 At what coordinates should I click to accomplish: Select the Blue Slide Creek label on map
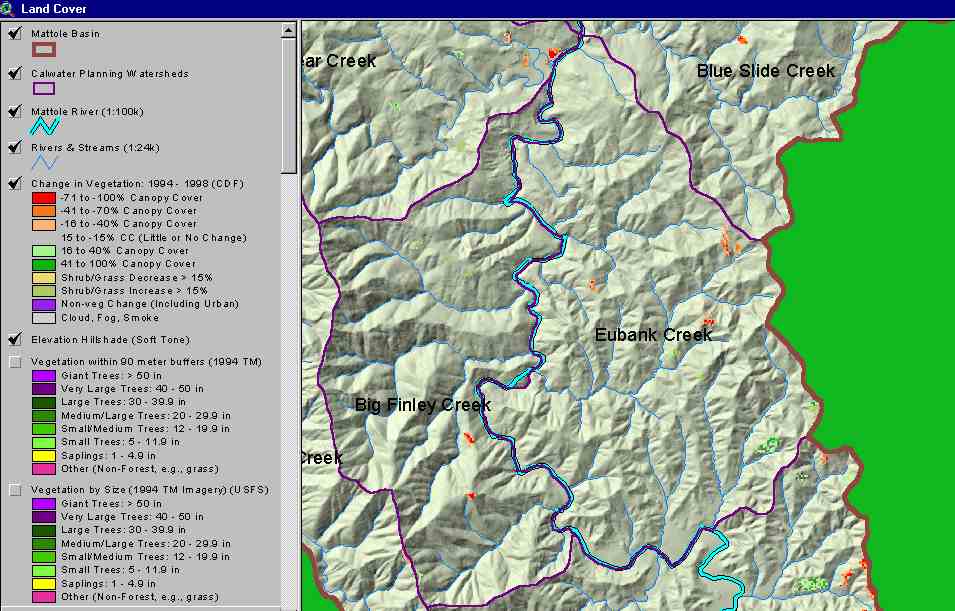tap(765, 71)
